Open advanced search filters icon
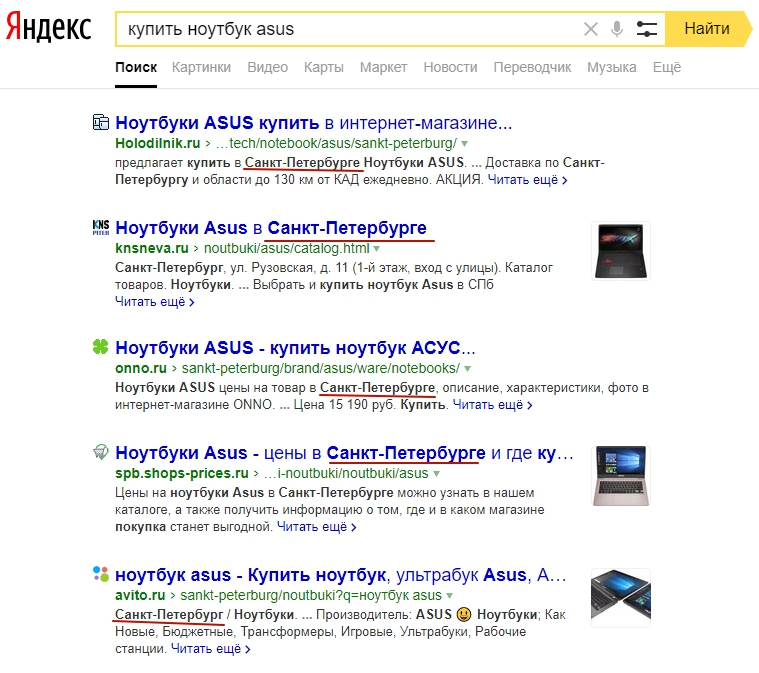The height and width of the screenshot is (673, 759). click(646, 29)
